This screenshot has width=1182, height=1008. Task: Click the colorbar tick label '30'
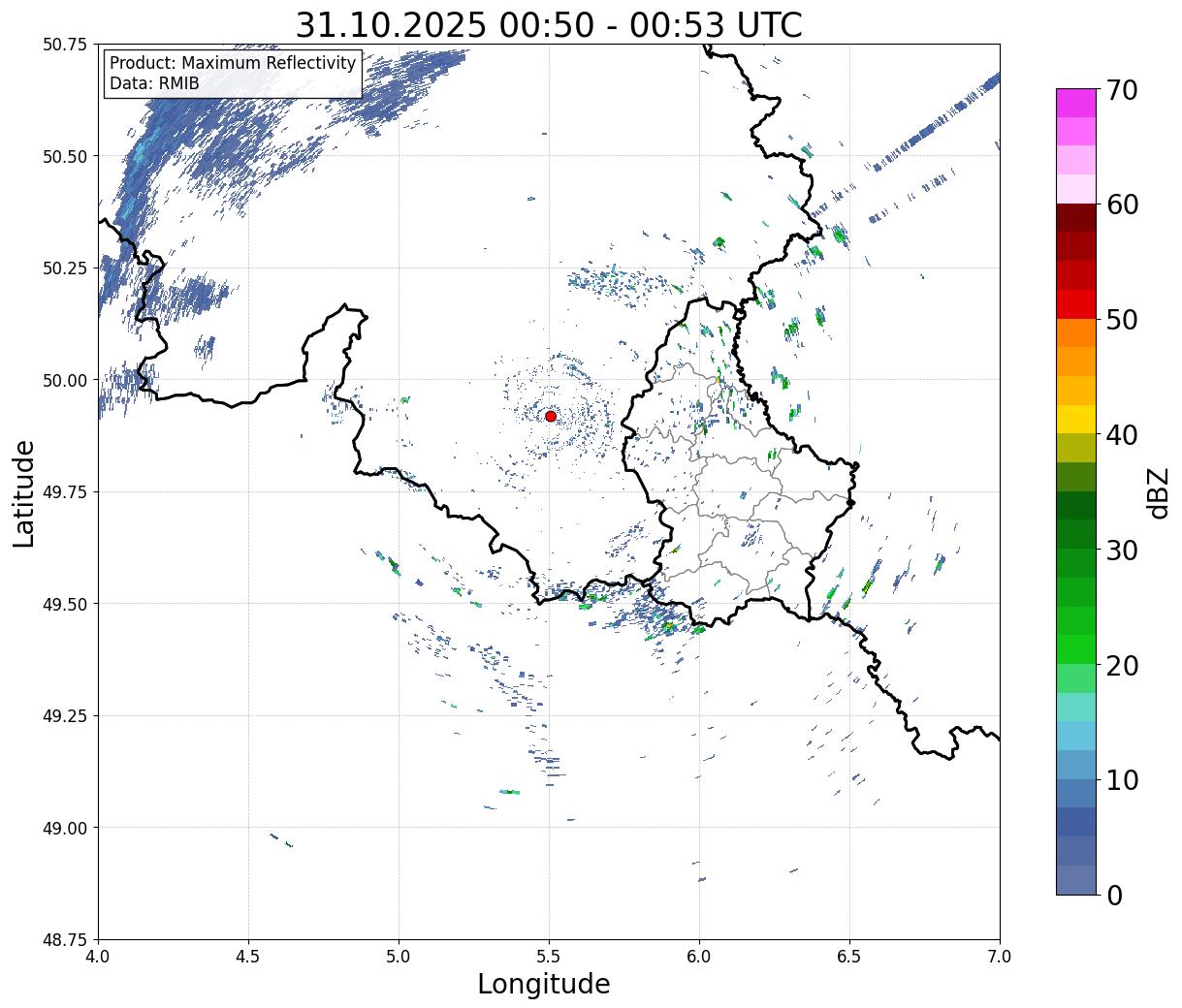pos(1122,550)
